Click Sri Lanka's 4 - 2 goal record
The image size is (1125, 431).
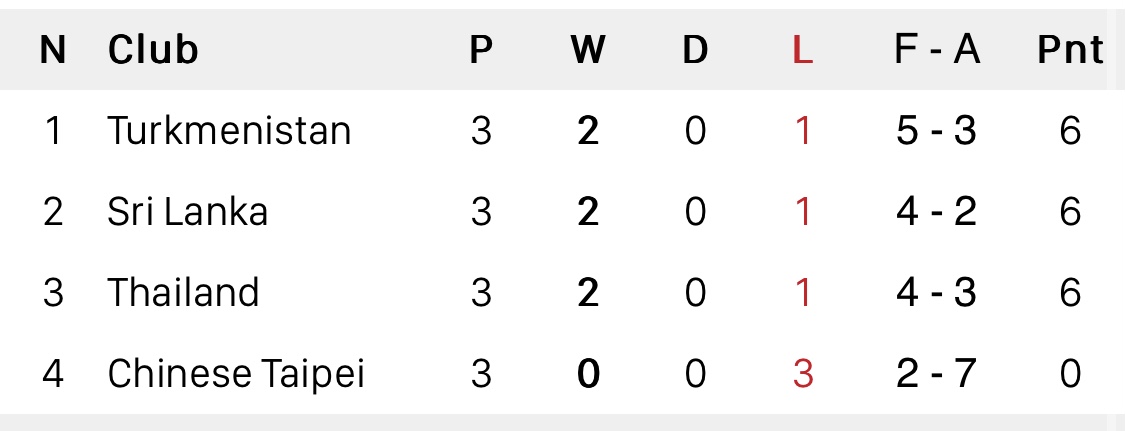tap(936, 212)
